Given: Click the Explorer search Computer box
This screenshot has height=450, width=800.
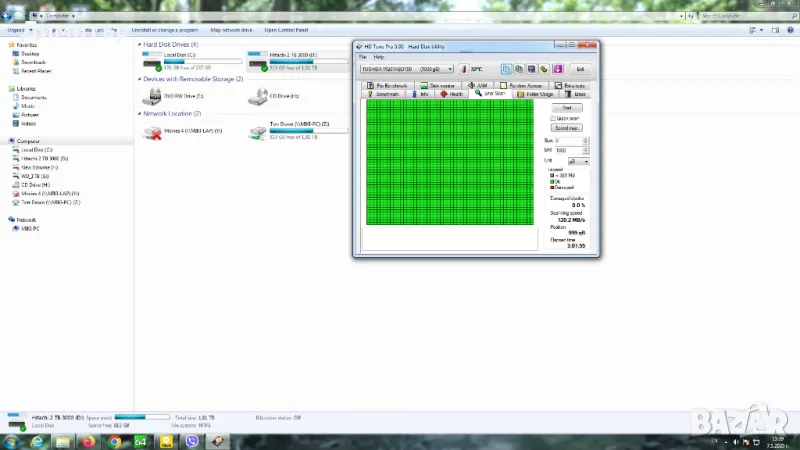Looking at the screenshot, I should (x=747, y=16).
